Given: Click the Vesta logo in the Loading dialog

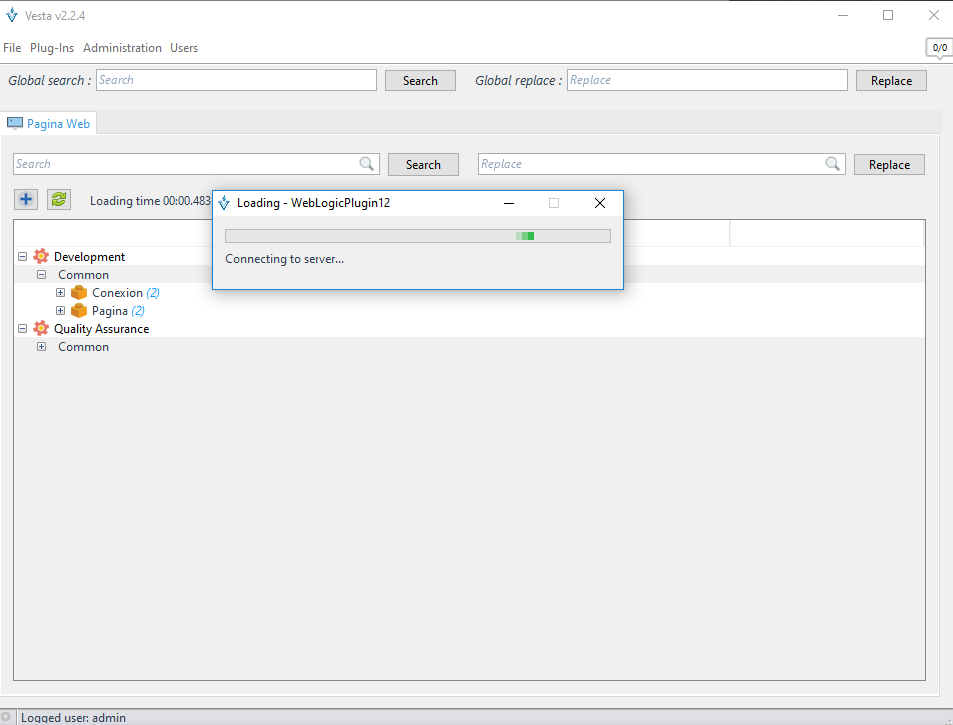Looking at the screenshot, I should 224,202.
